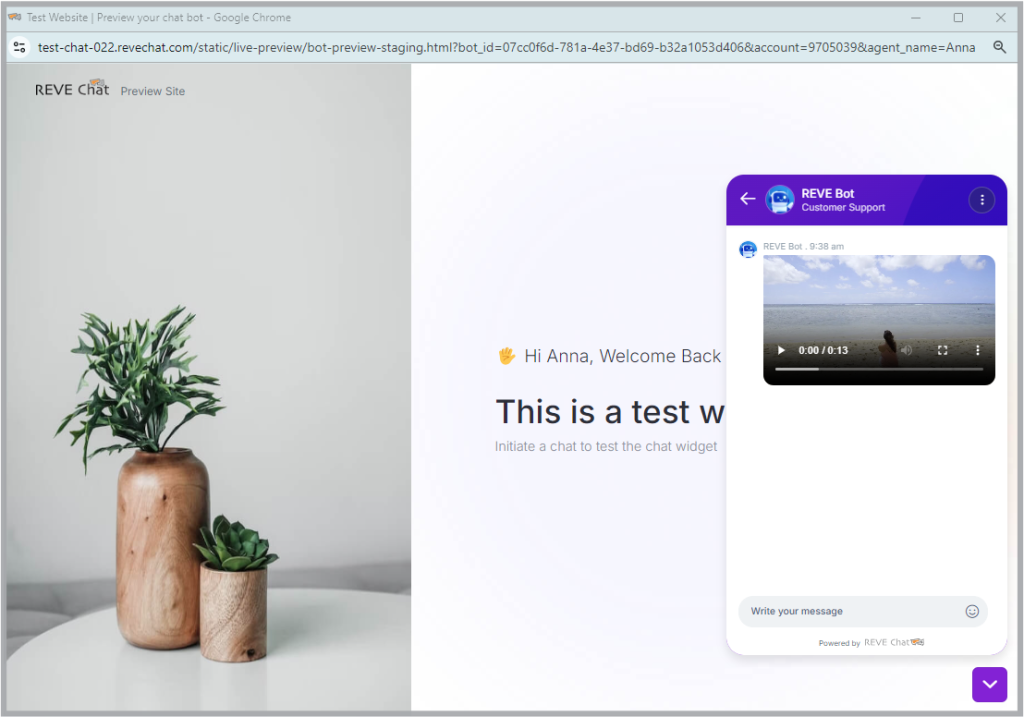Collapse the chat widget using purple chevron button
This screenshot has height=717, width=1024.
point(989,684)
